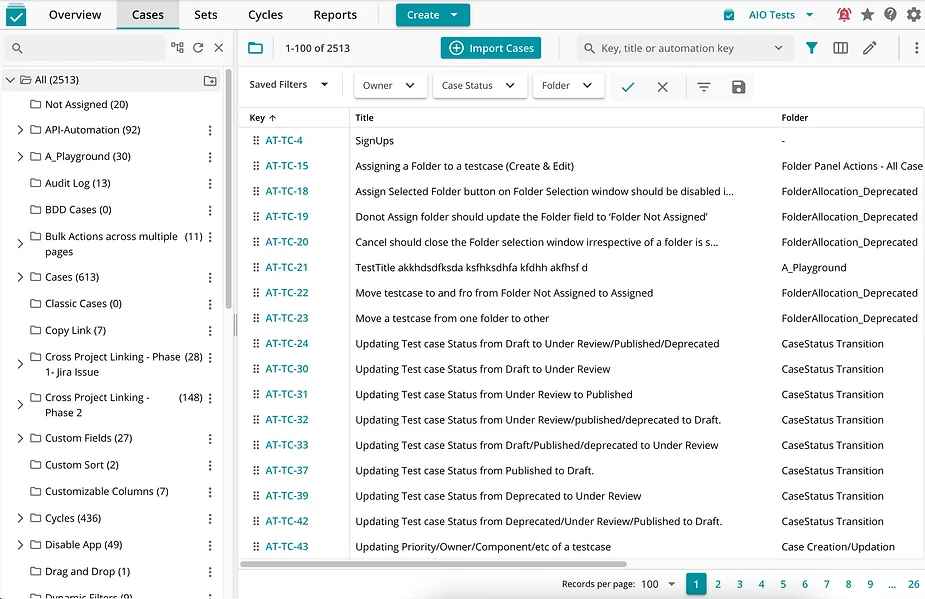
Task: Change records per page from 100
Action: pos(656,583)
